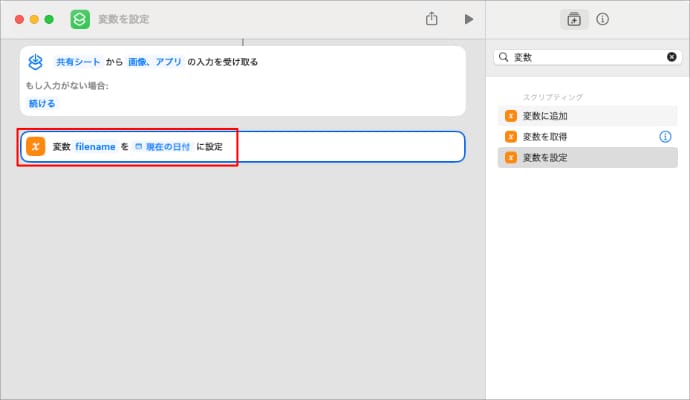Click the green shortcut icon in the title bar
The height and width of the screenshot is (400, 690).
click(x=80, y=19)
